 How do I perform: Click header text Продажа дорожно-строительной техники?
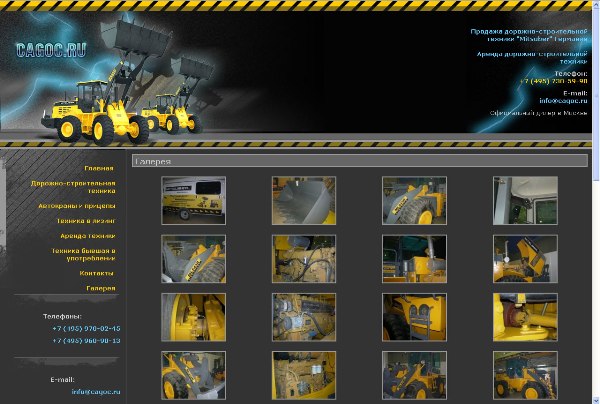pos(529,35)
